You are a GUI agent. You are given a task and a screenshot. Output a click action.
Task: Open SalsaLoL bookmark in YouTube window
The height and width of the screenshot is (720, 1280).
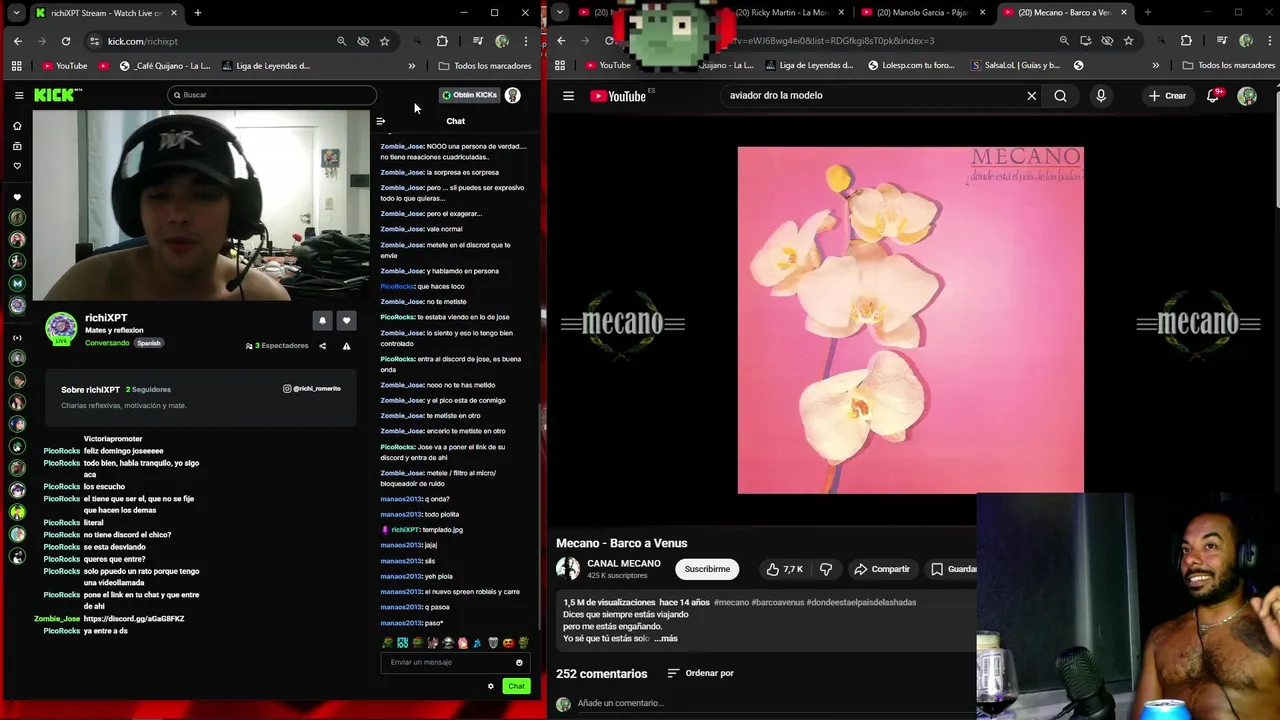1015,66
